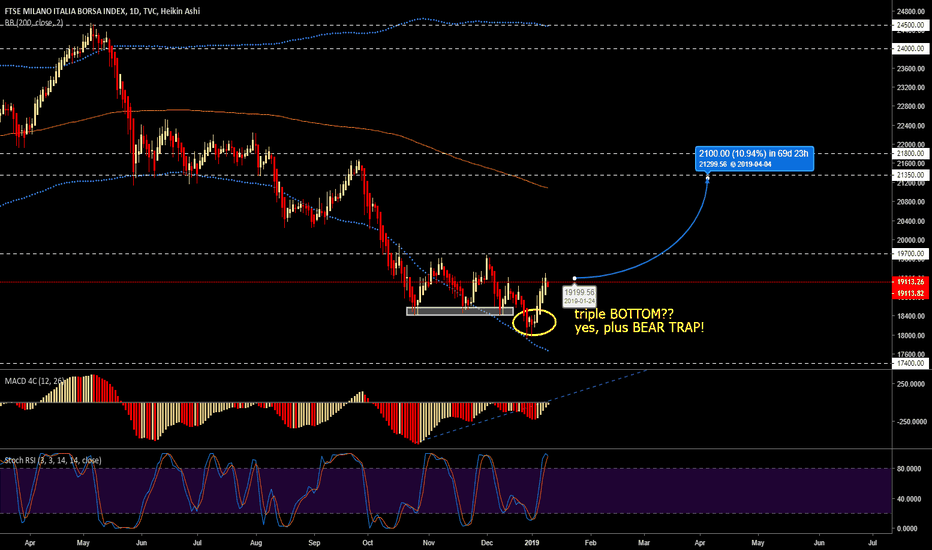
Task: Click the 80.0000 Stoch RSI axis value
Action: pos(909,469)
